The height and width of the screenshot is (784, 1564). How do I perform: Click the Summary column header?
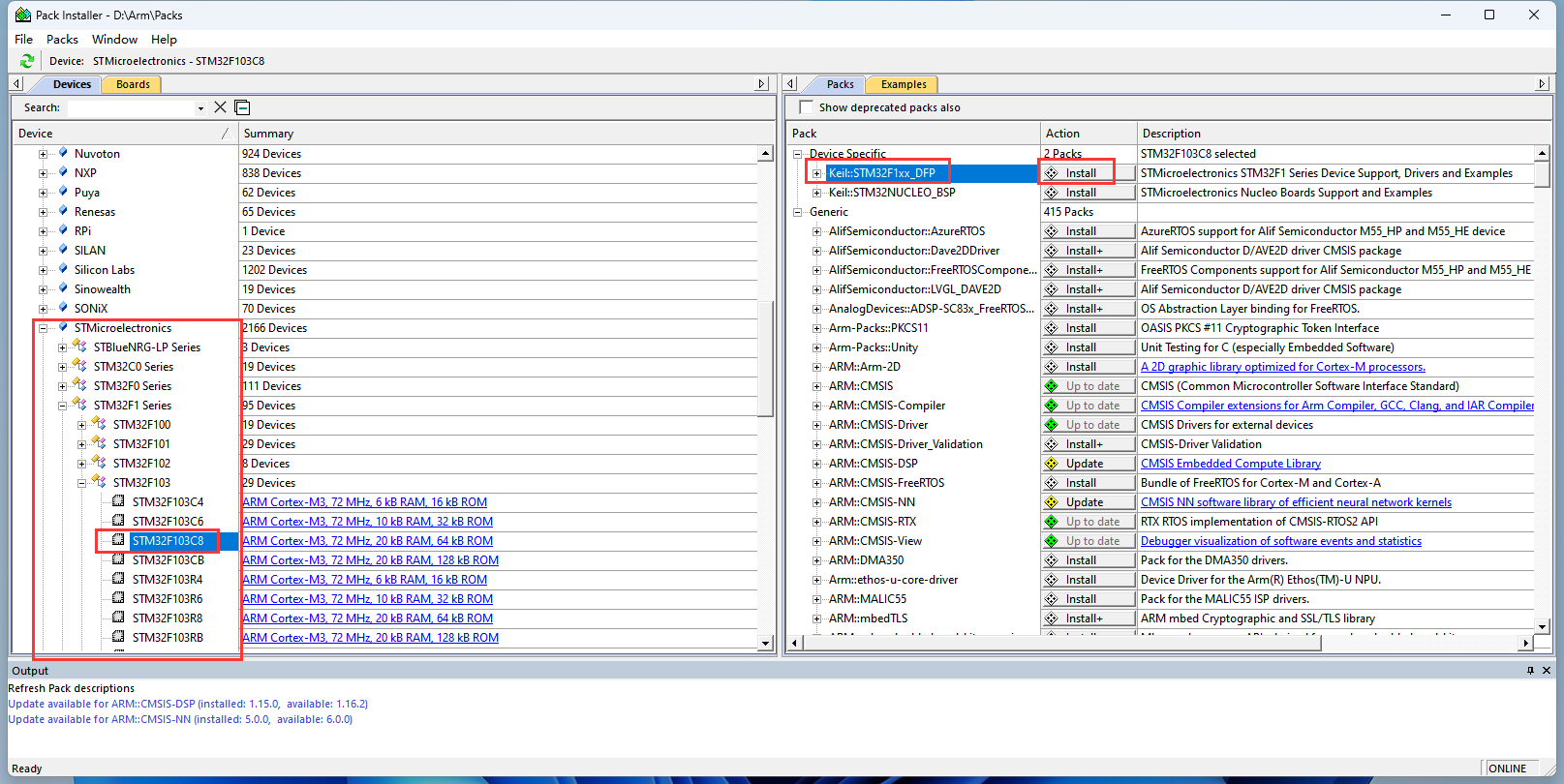coord(506,134)
